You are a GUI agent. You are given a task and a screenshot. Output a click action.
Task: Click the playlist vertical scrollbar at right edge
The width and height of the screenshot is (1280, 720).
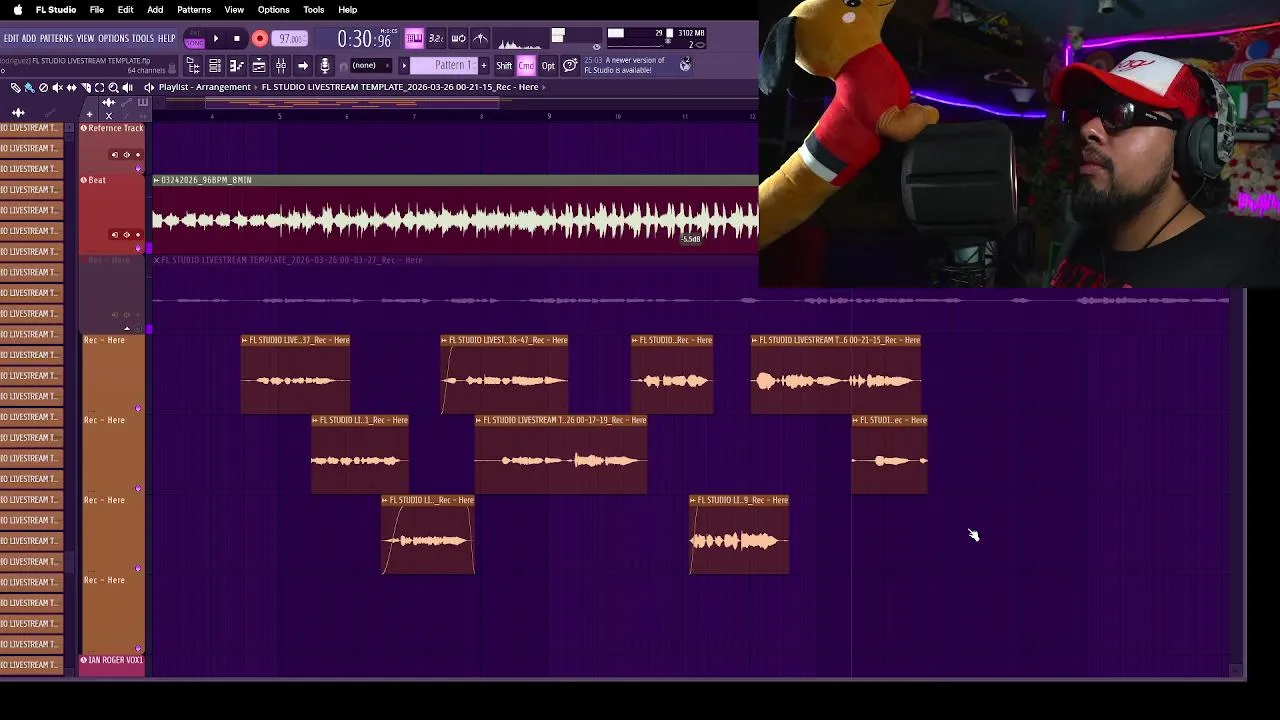(1238, 480)
